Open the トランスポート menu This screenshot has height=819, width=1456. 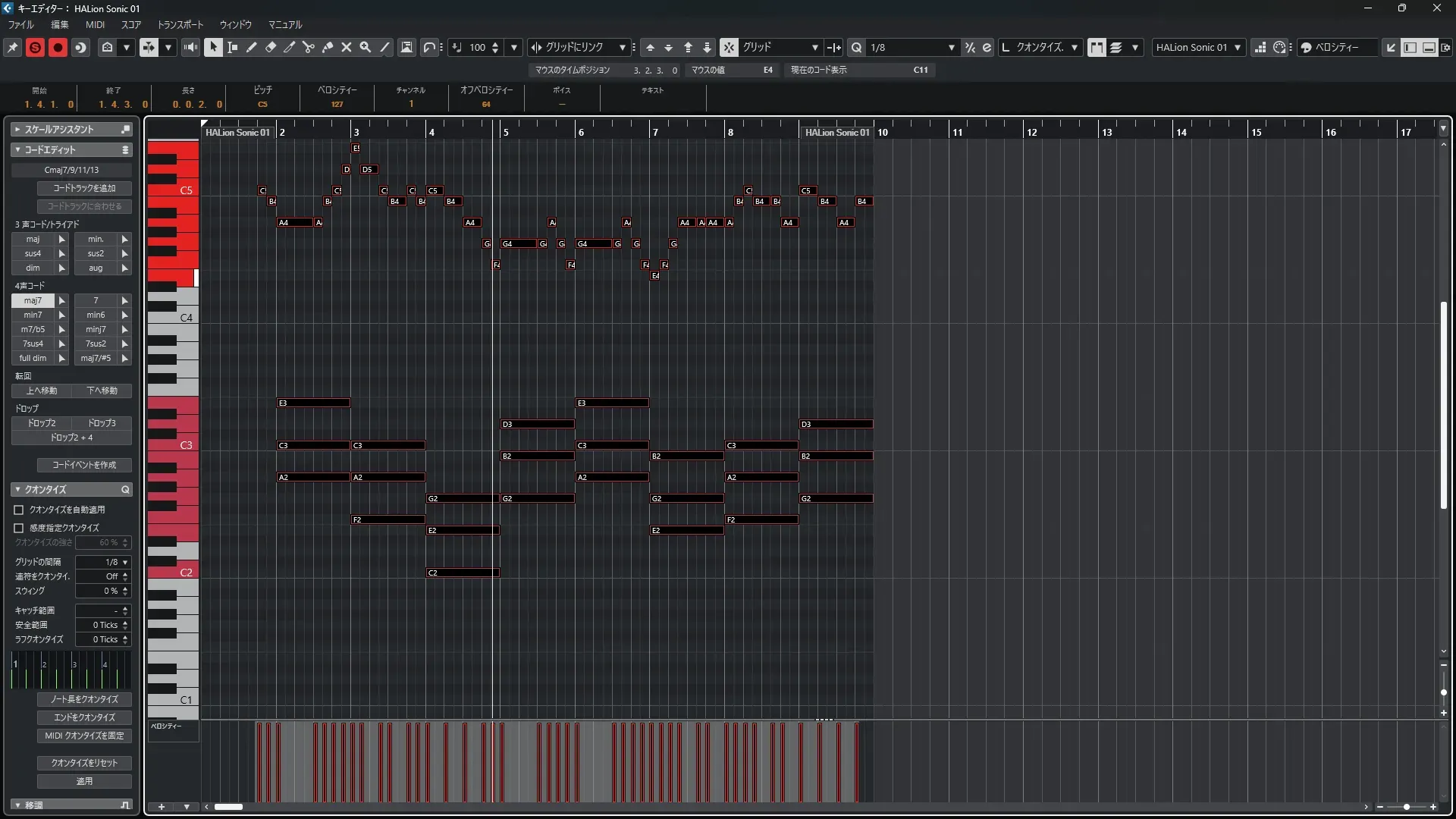pos(180,24)
